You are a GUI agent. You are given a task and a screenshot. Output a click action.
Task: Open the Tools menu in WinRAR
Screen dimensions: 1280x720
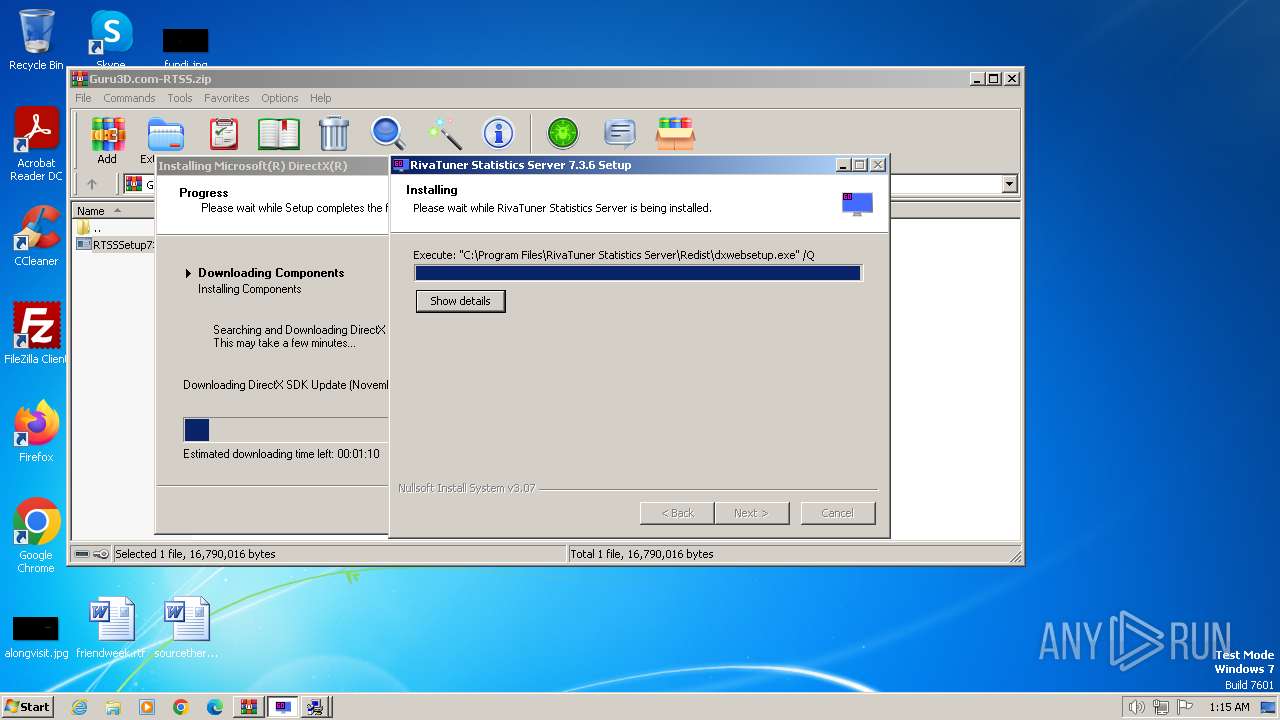[x=180, y=98]
